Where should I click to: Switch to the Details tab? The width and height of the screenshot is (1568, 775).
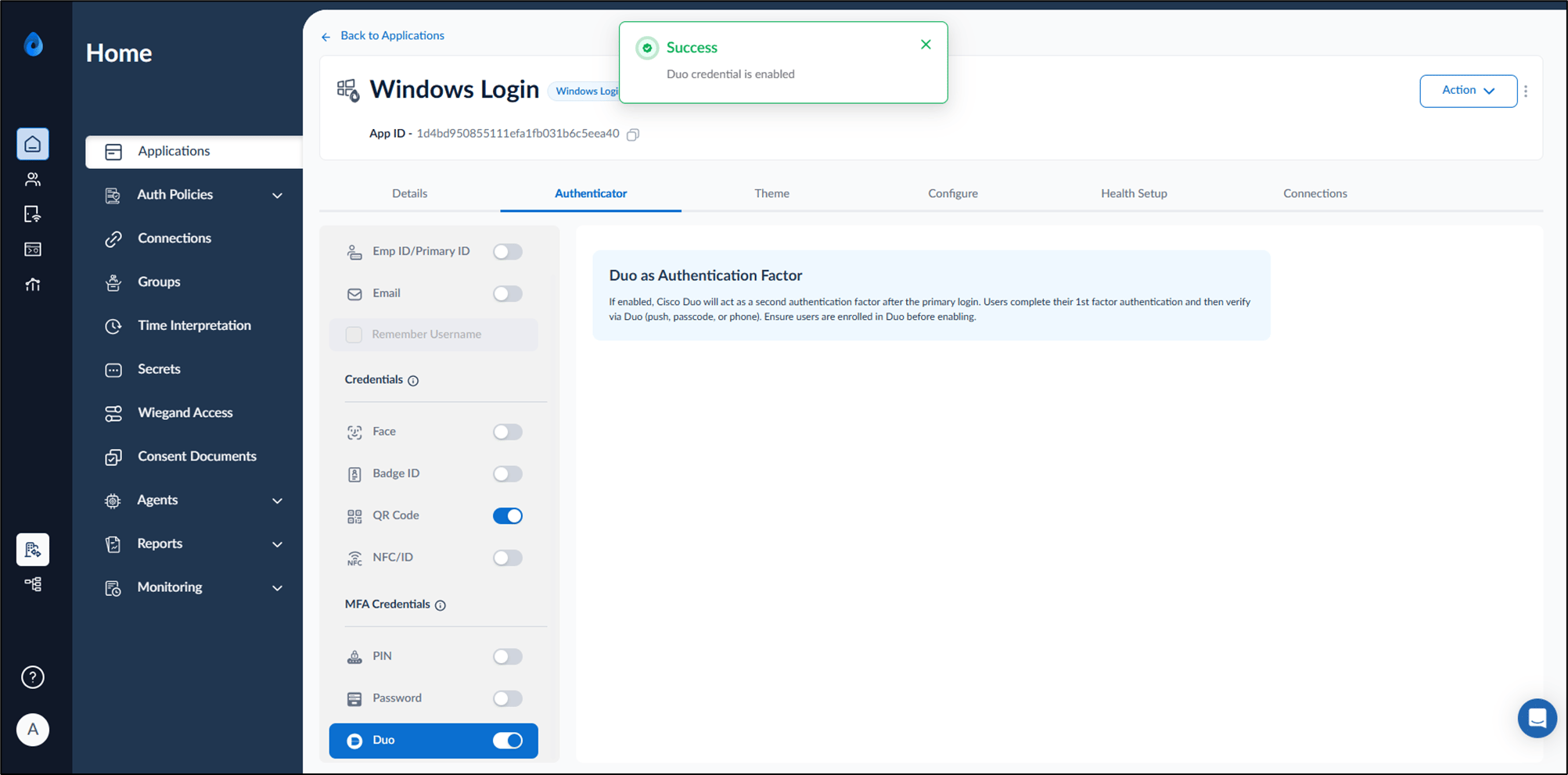point(410,193)
